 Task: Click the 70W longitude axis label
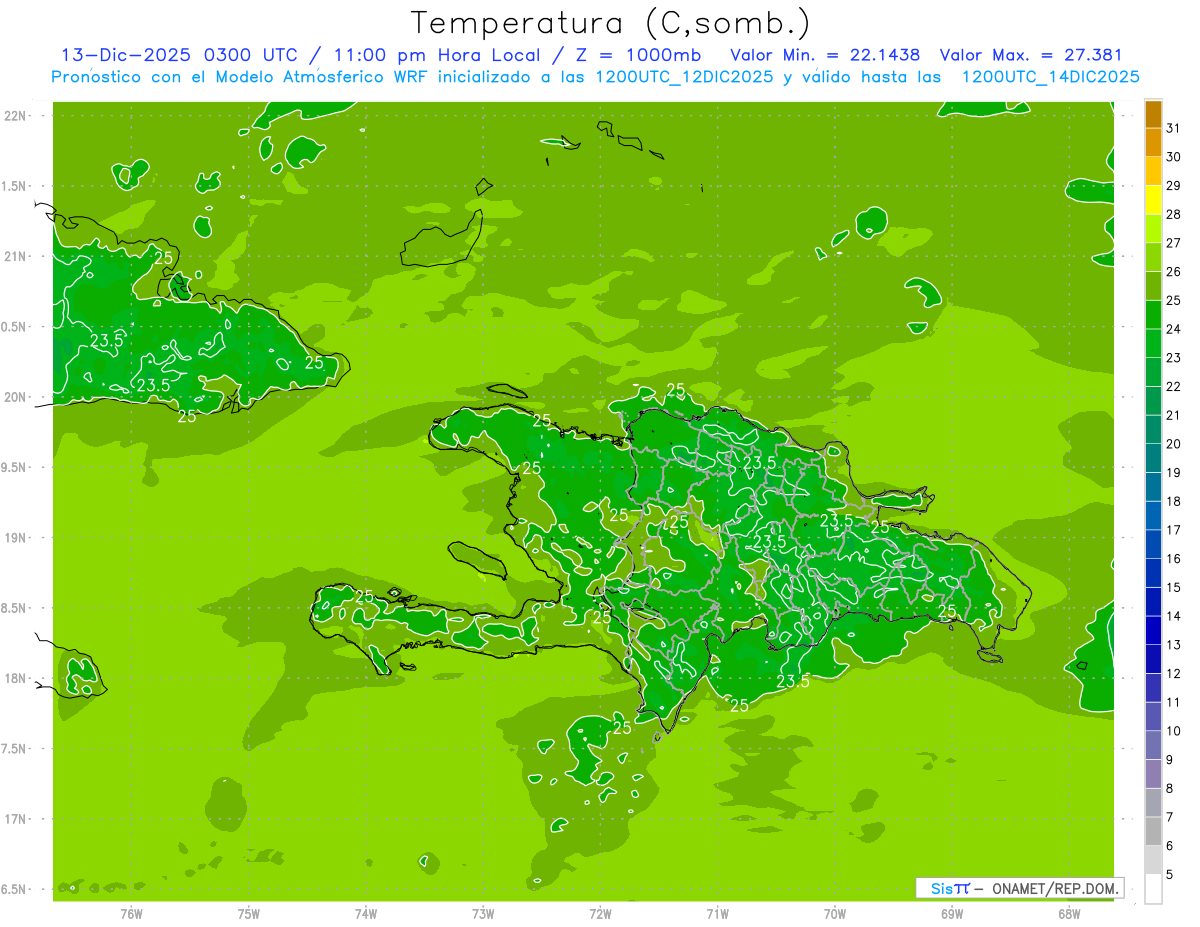click(x=835, y=913)
